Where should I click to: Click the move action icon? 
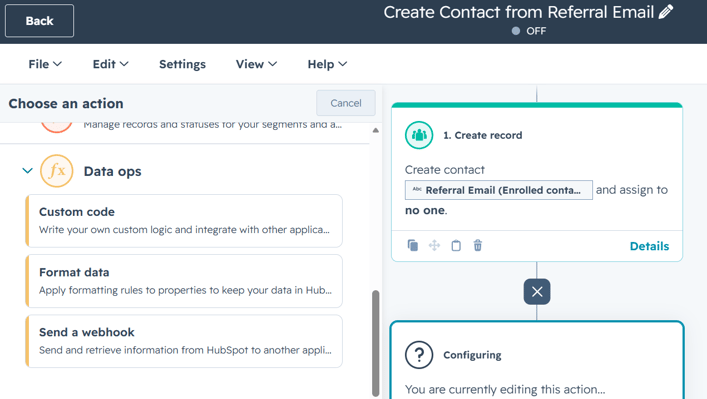pos(434,245)
